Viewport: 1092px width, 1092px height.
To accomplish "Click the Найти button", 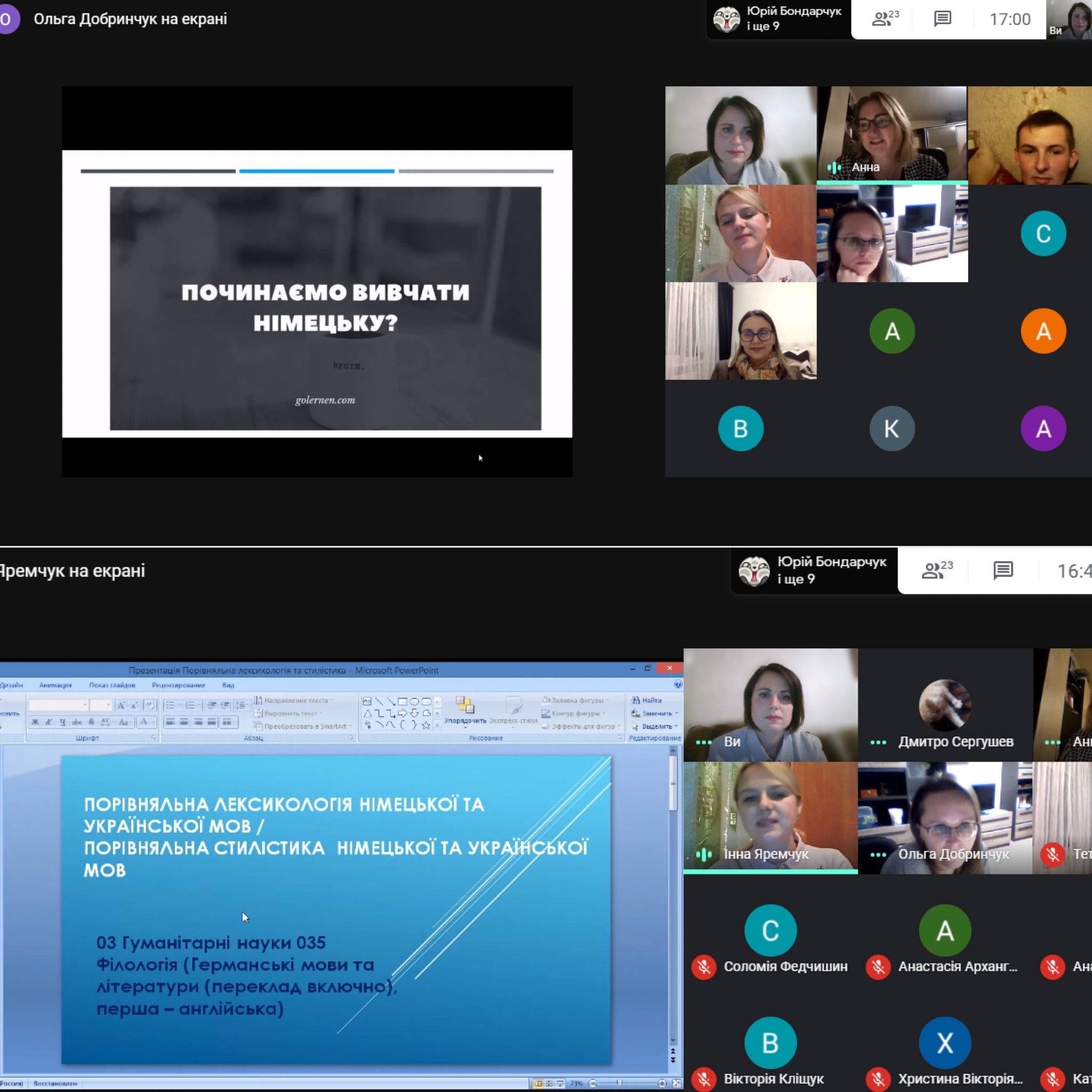I will pos(647,700).
